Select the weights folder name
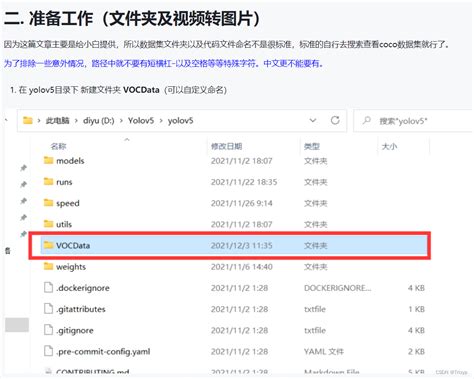Viewport: 474px width, 379px height. 71,267
